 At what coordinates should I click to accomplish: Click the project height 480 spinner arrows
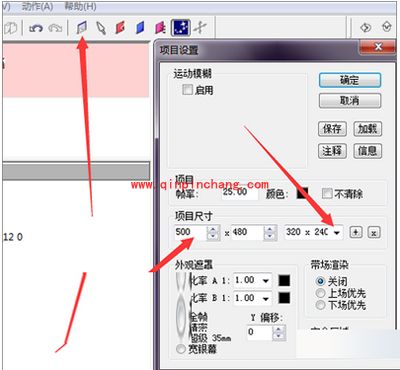pyautogui.click(x=270, y=232)
